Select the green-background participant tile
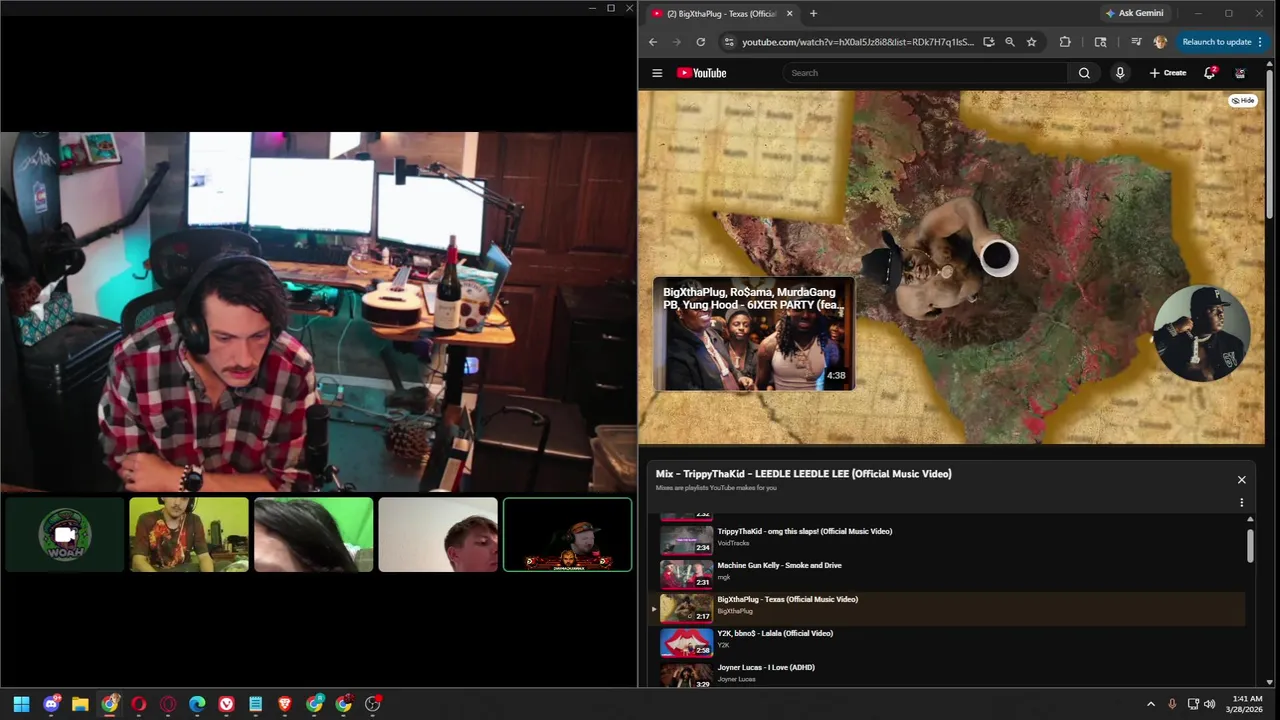Screen dimensions: 1280x720 pos(313,535)
